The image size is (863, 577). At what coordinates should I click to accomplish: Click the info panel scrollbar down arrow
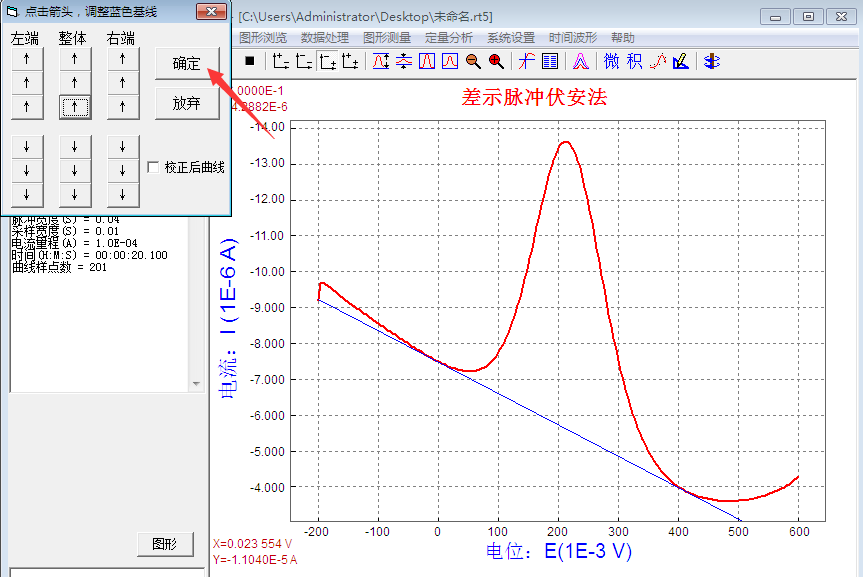(197, 382)
